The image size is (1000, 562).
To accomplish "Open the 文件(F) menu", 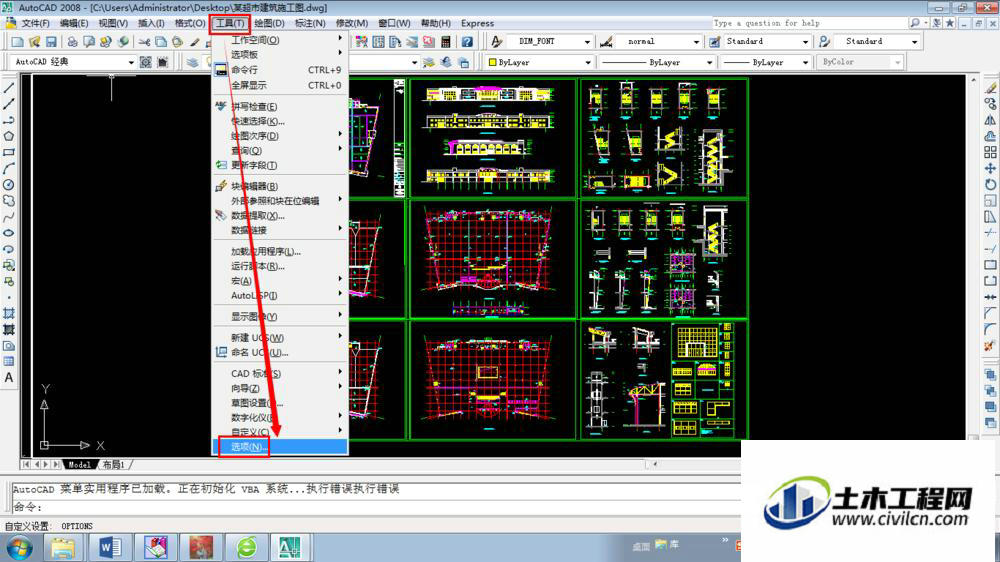I will coord(35,23).
